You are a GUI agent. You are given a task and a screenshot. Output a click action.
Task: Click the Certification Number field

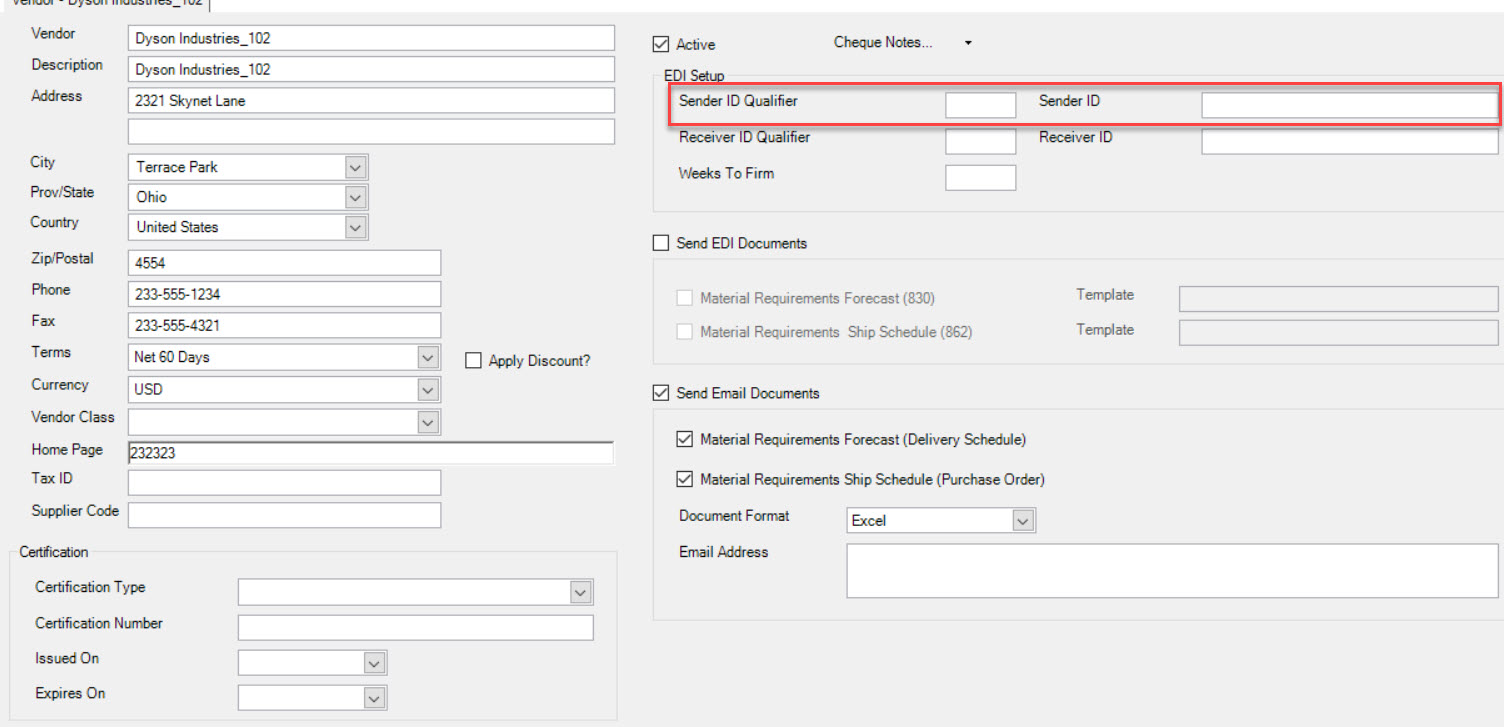click(x=415, y=627)
